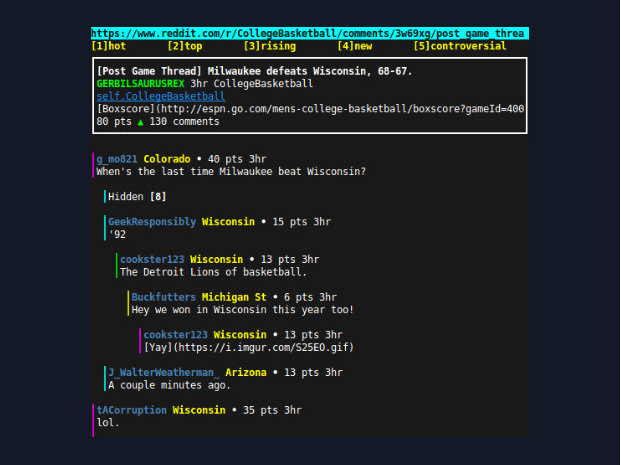Click the 40 pts score of g_mo821

click(x=225, y=159)
